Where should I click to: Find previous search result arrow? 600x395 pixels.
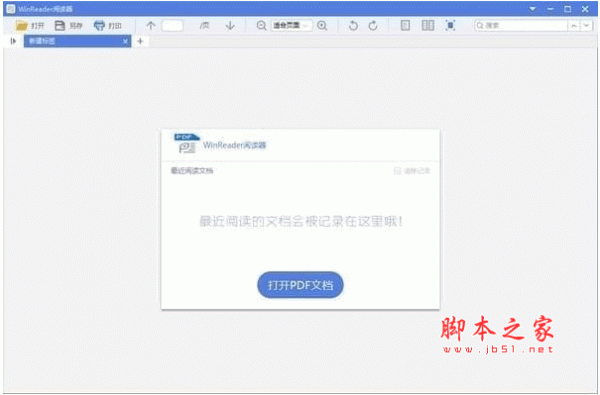click(574, 26)
